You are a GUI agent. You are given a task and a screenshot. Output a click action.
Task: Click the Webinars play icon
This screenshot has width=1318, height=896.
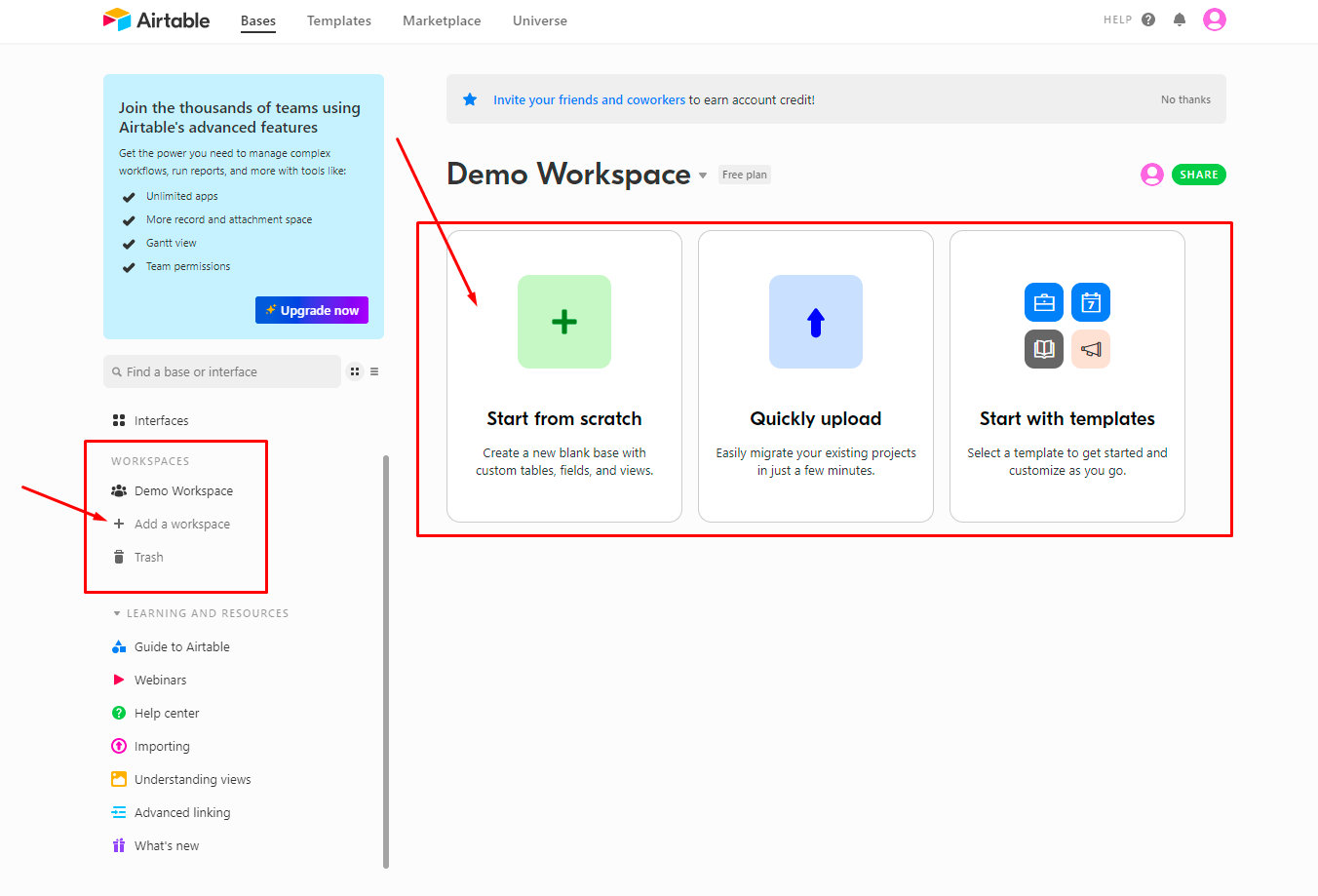119,680
